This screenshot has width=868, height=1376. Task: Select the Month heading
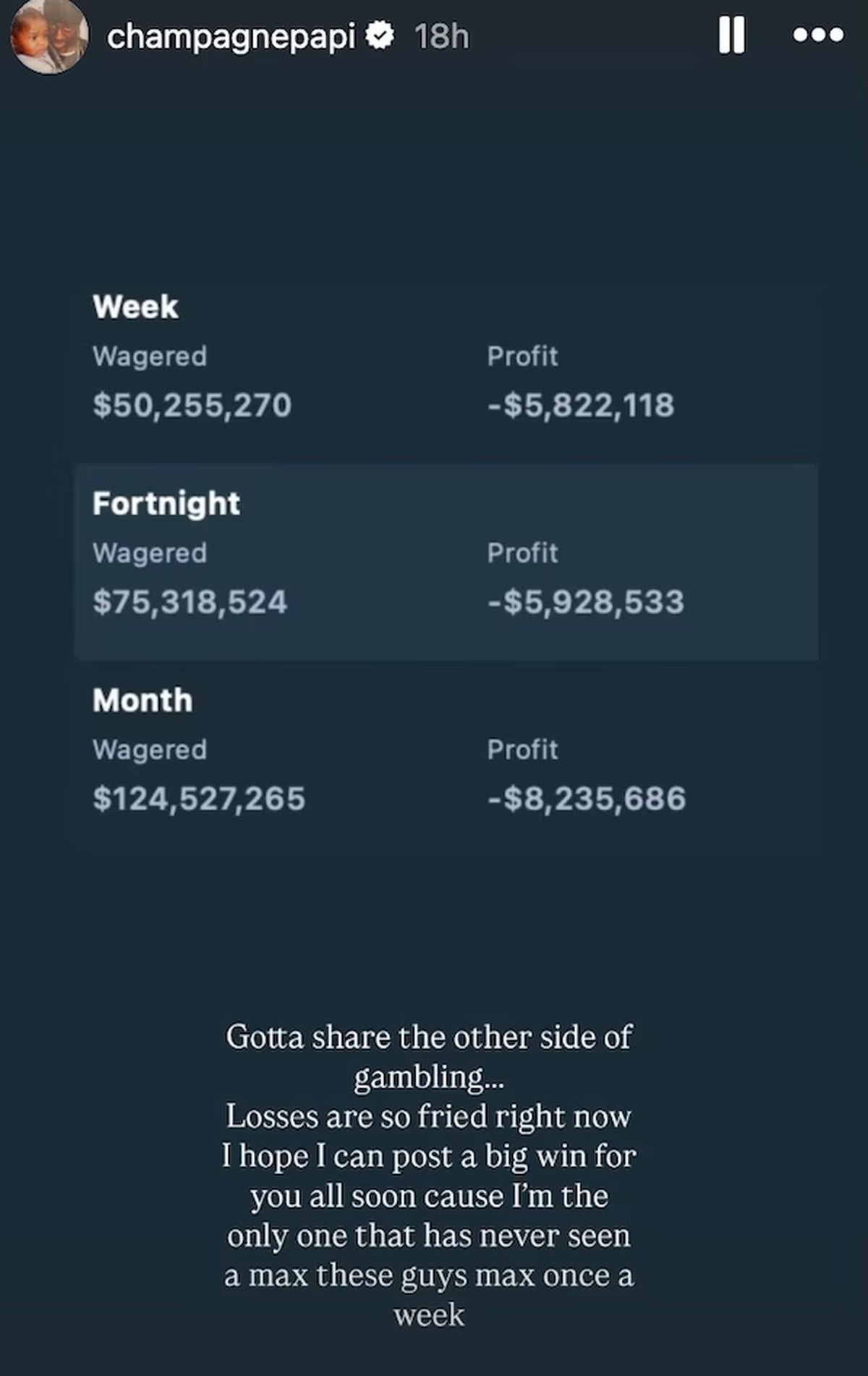pyautogui.click(x=142, y=700)
